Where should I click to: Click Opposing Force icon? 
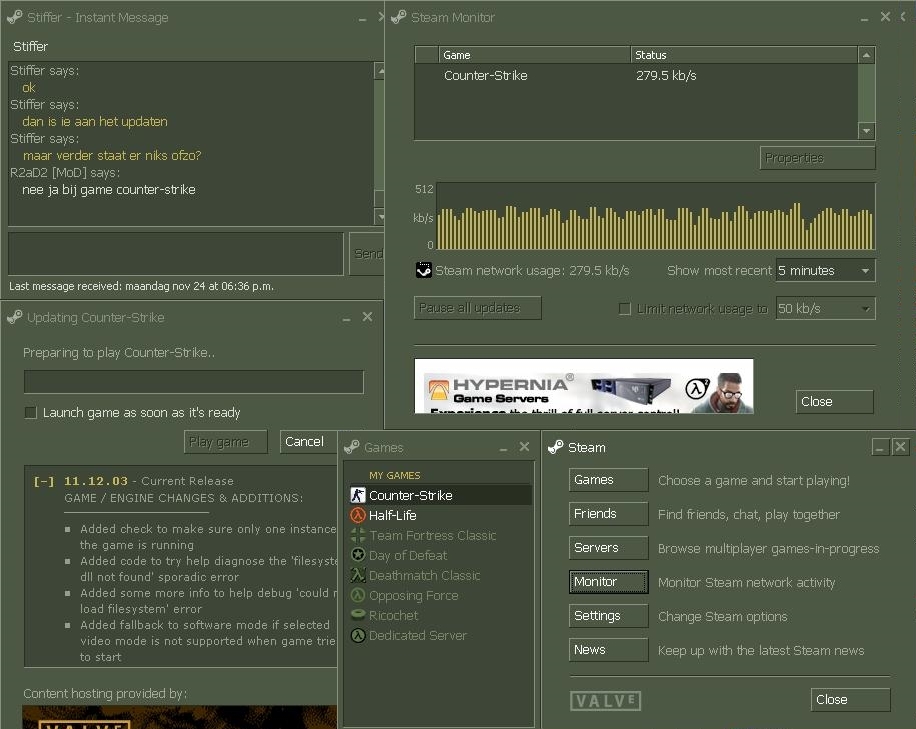point(358,595)
